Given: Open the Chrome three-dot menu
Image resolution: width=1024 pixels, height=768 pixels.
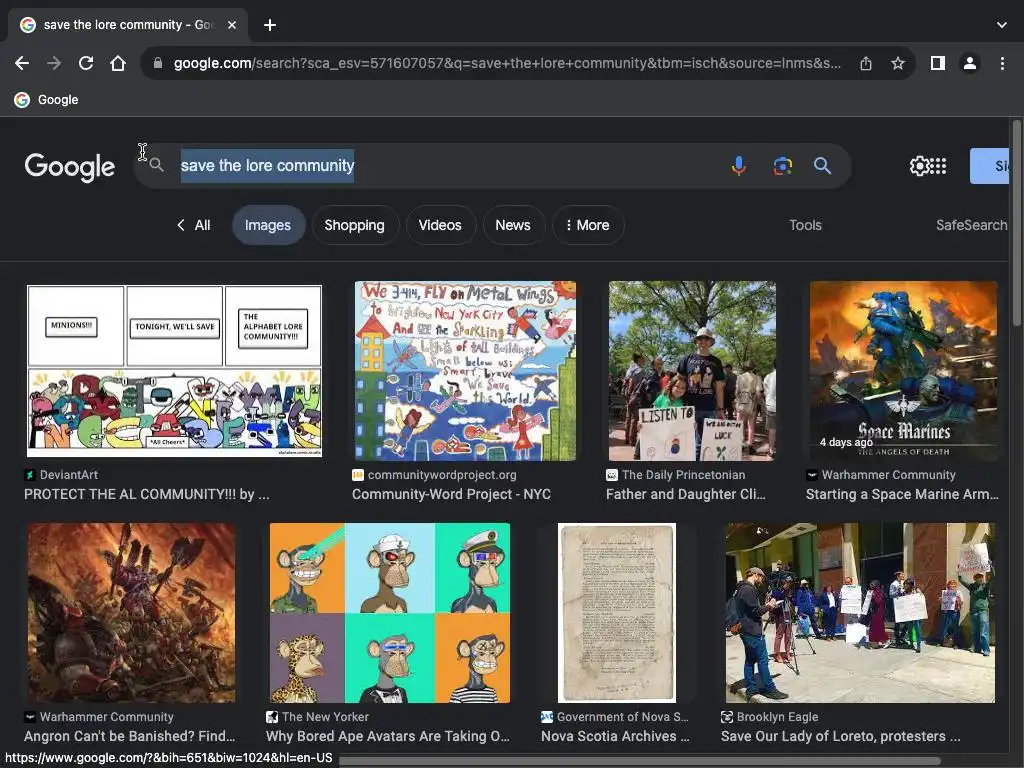Looking at the screenshot, I should [1002, 63].
